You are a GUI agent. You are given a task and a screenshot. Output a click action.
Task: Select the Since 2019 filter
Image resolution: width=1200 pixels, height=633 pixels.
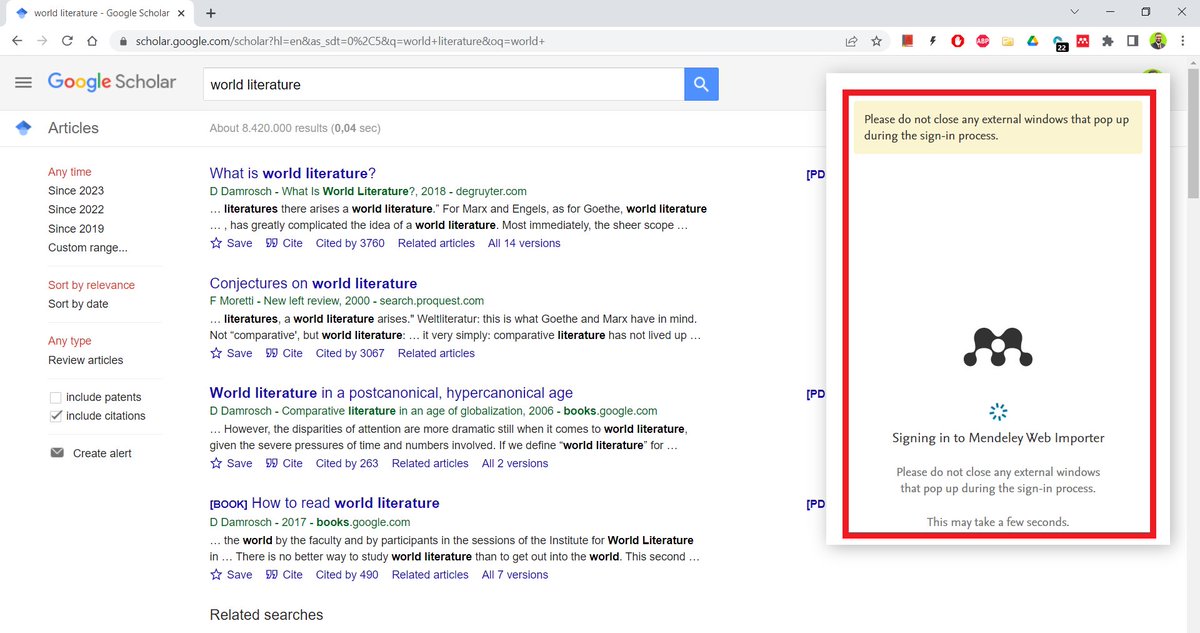click(x=76, y=228)
